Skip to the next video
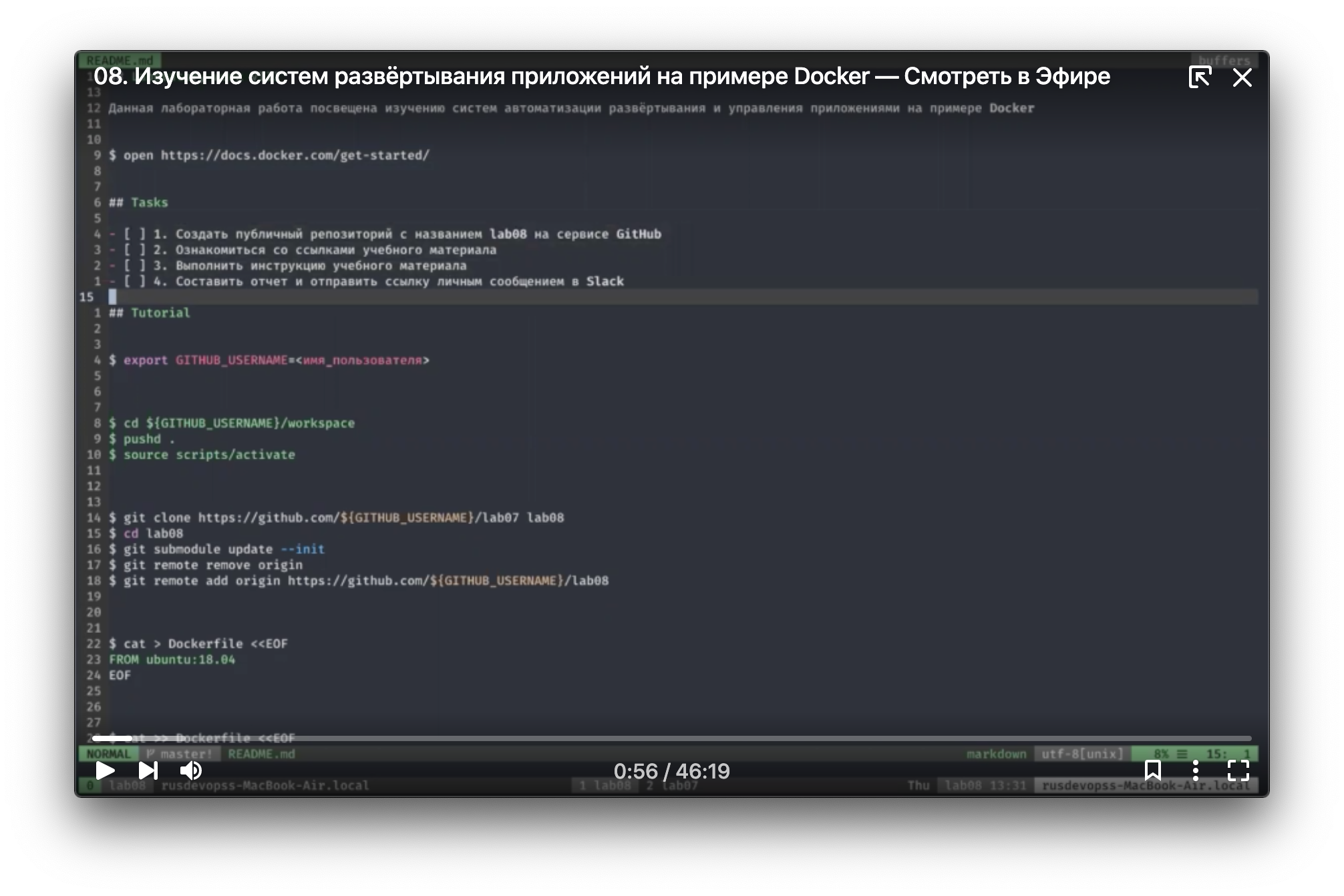Screen dimensions: 1344x896 pos(148,770)
